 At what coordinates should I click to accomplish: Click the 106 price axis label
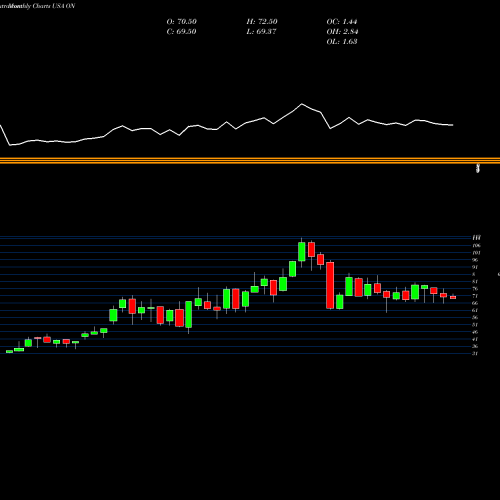coord(476,246)
